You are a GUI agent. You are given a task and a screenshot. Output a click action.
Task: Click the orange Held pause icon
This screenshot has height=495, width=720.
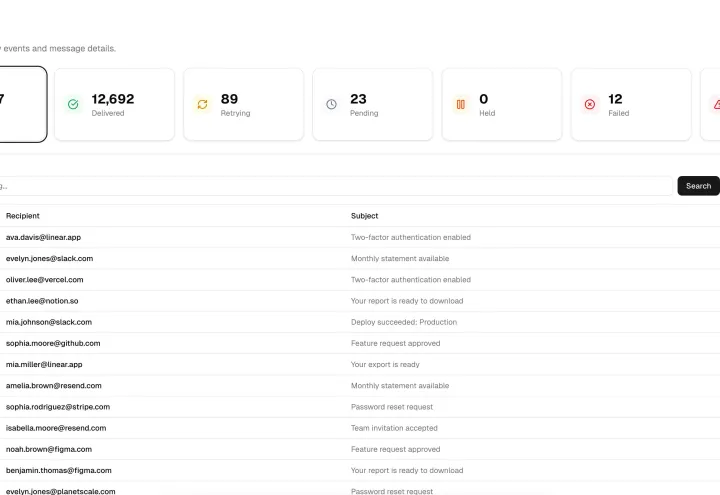click(461, 104)
